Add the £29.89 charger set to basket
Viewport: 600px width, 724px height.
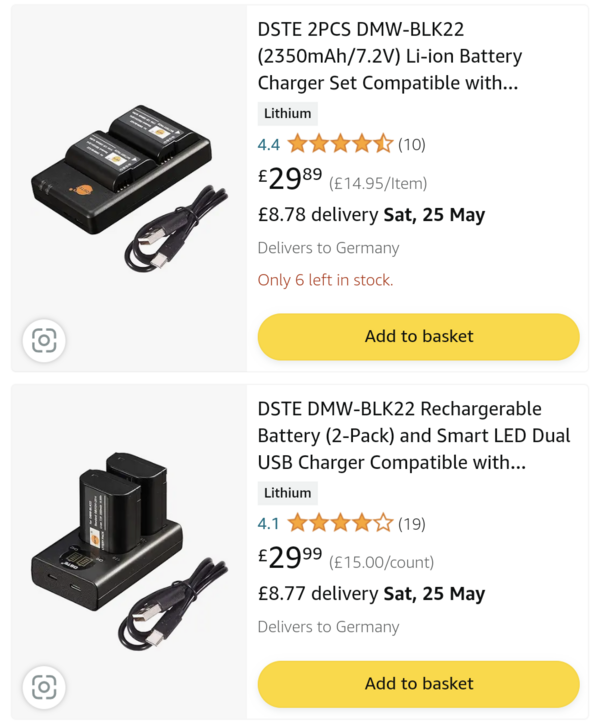(418, 336)
